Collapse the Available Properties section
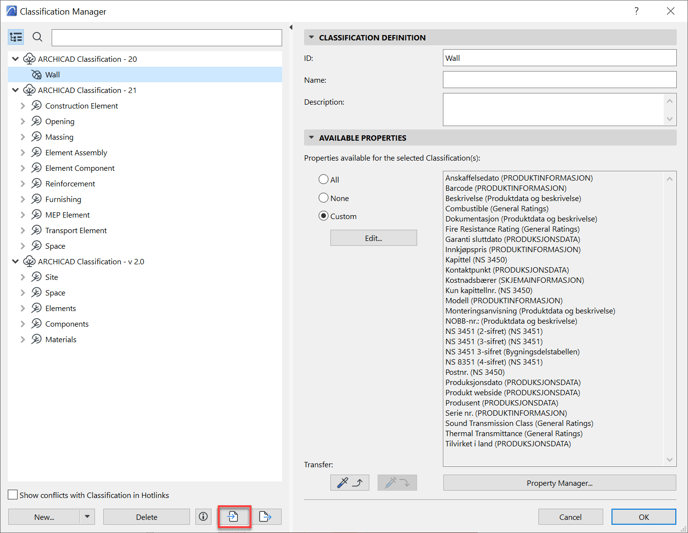Image resolution: width=688 pixels, height=533 pixels. (x=311, y=138)
